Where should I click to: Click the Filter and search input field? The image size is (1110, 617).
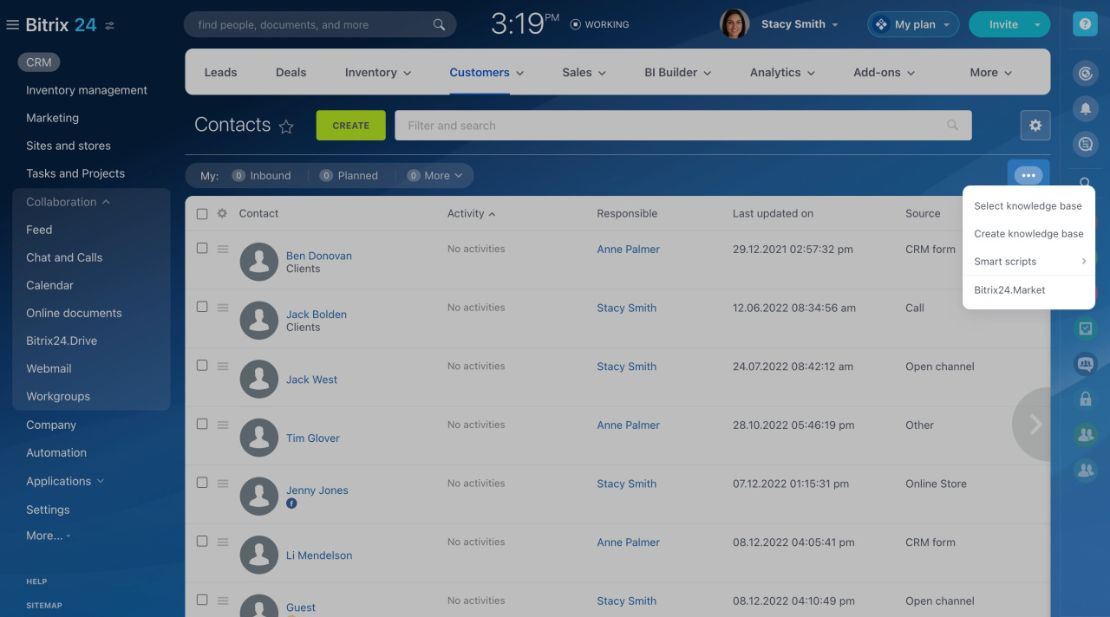[x=682, y=125]
